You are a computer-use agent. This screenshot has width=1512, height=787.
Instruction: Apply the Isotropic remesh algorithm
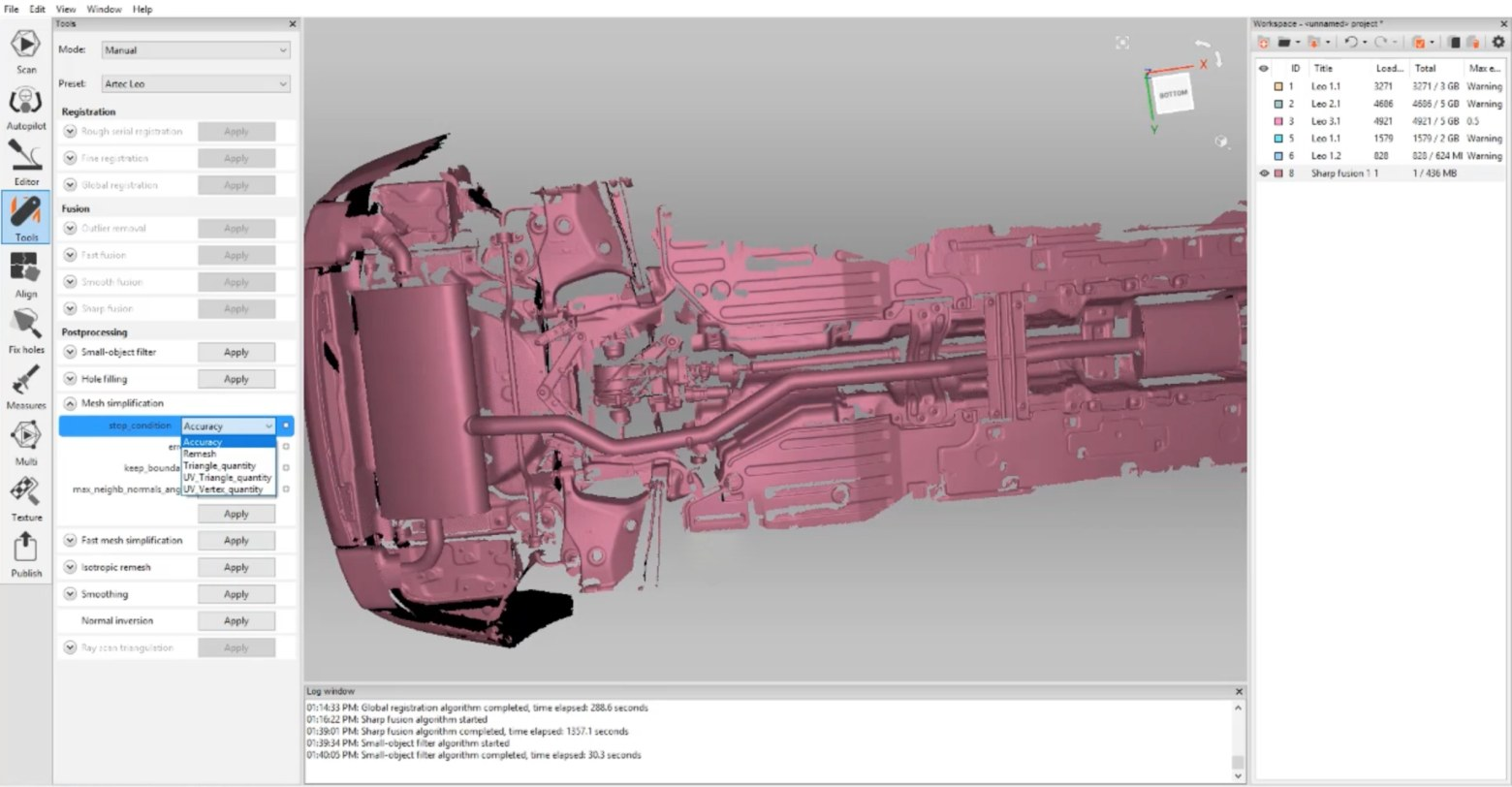236,567
